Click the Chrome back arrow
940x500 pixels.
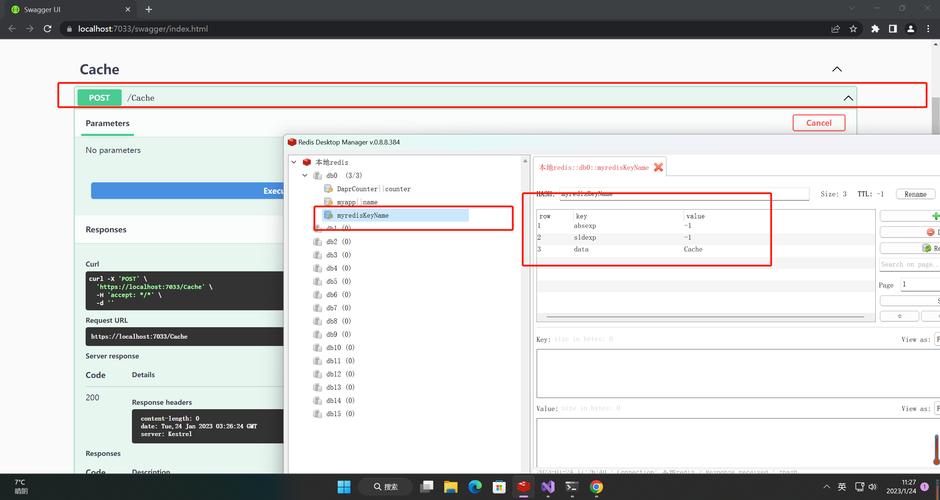(12, 29)
